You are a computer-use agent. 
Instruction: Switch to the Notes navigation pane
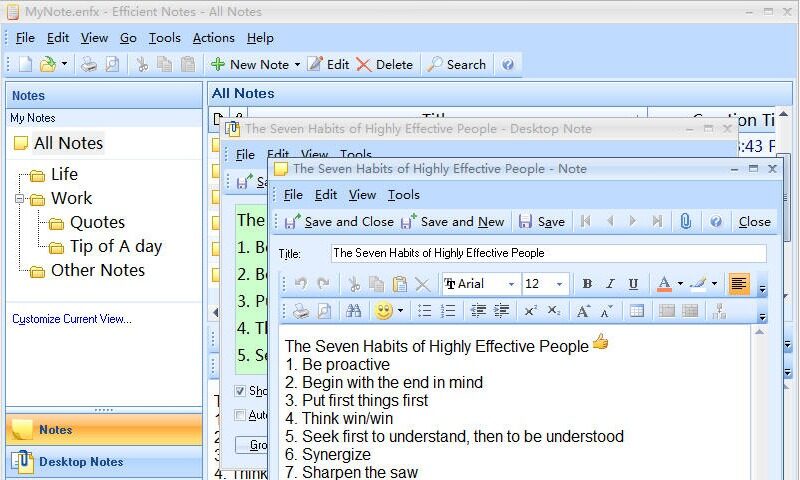coord(104,430)
